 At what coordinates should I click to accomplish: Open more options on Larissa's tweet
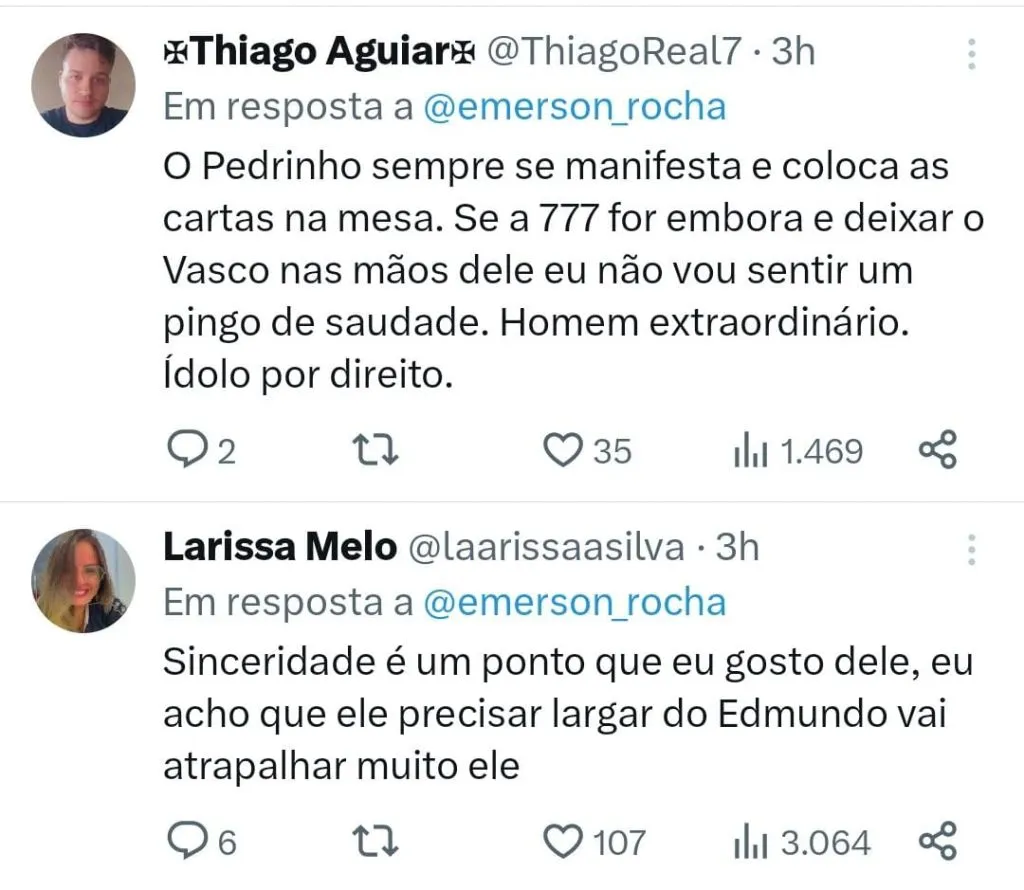[971, 549]
